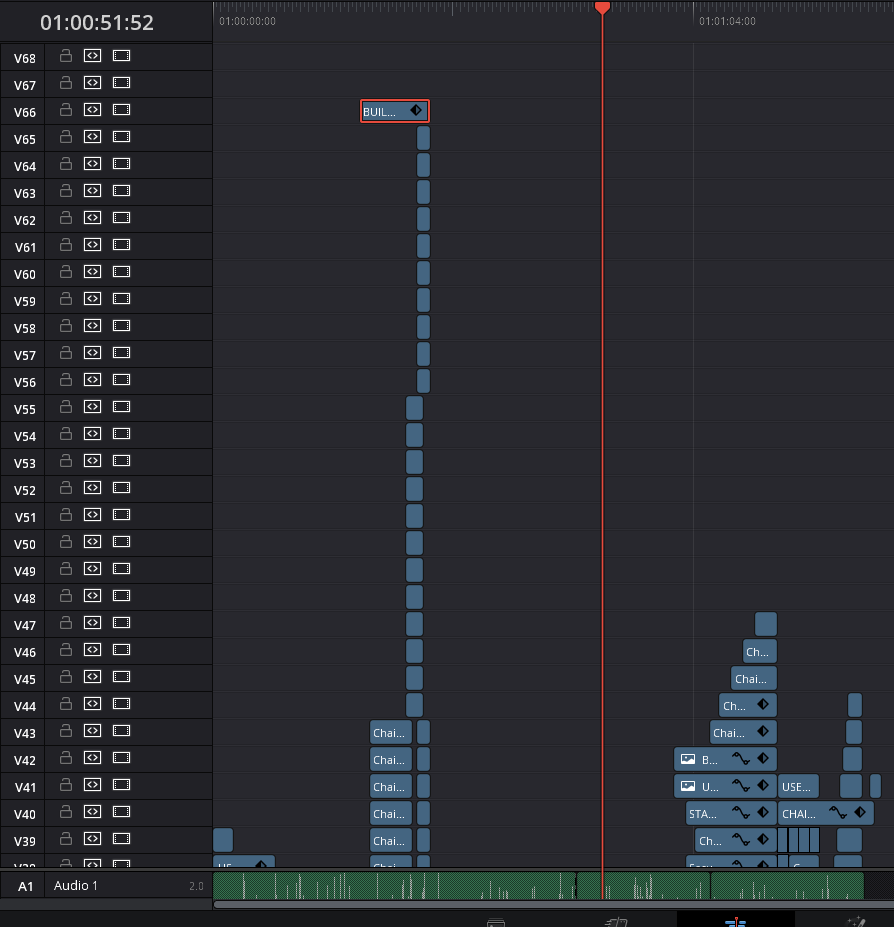Click ruler label 01:00:00:00
Screen dimensions: 894x927
tap(247, 21)
